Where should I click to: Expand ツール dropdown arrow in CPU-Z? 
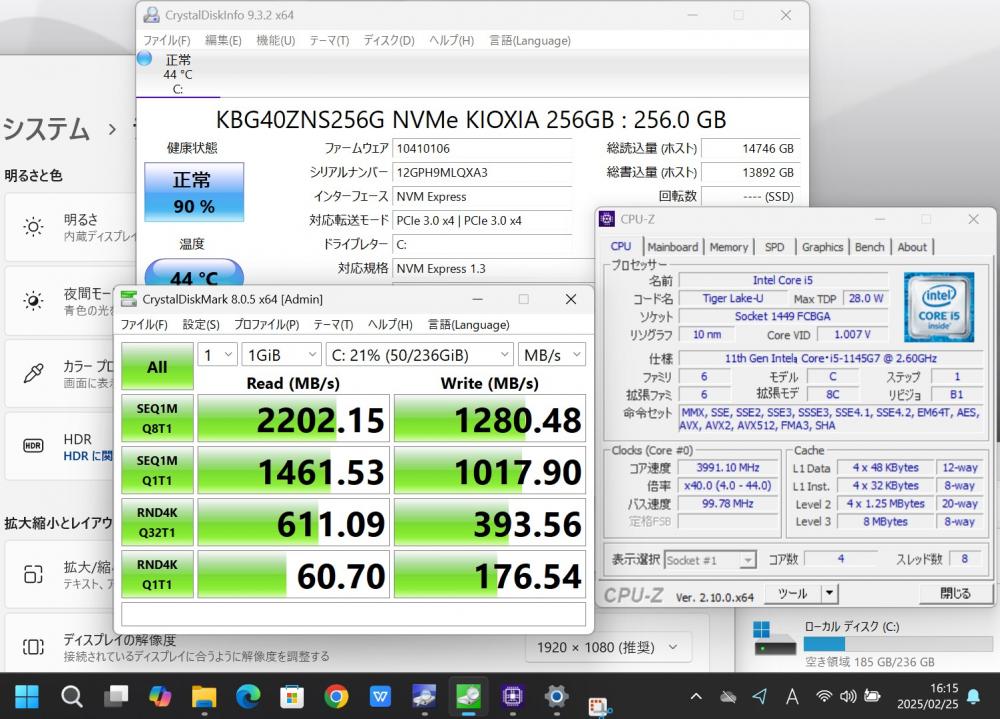pyautogui.click(x=829, y=593)
